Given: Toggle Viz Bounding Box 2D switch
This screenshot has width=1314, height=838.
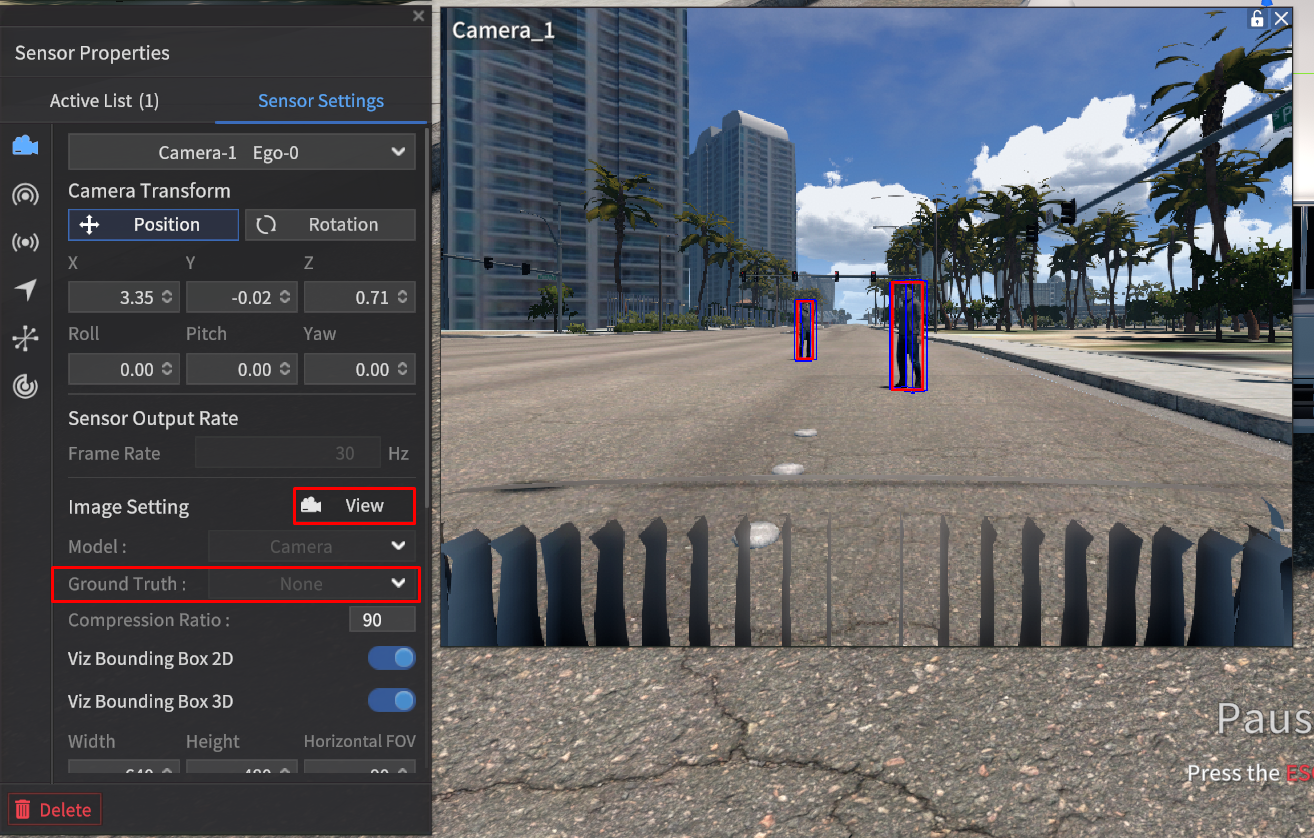Looking at the screenshot, I should (x=391, y=658).
